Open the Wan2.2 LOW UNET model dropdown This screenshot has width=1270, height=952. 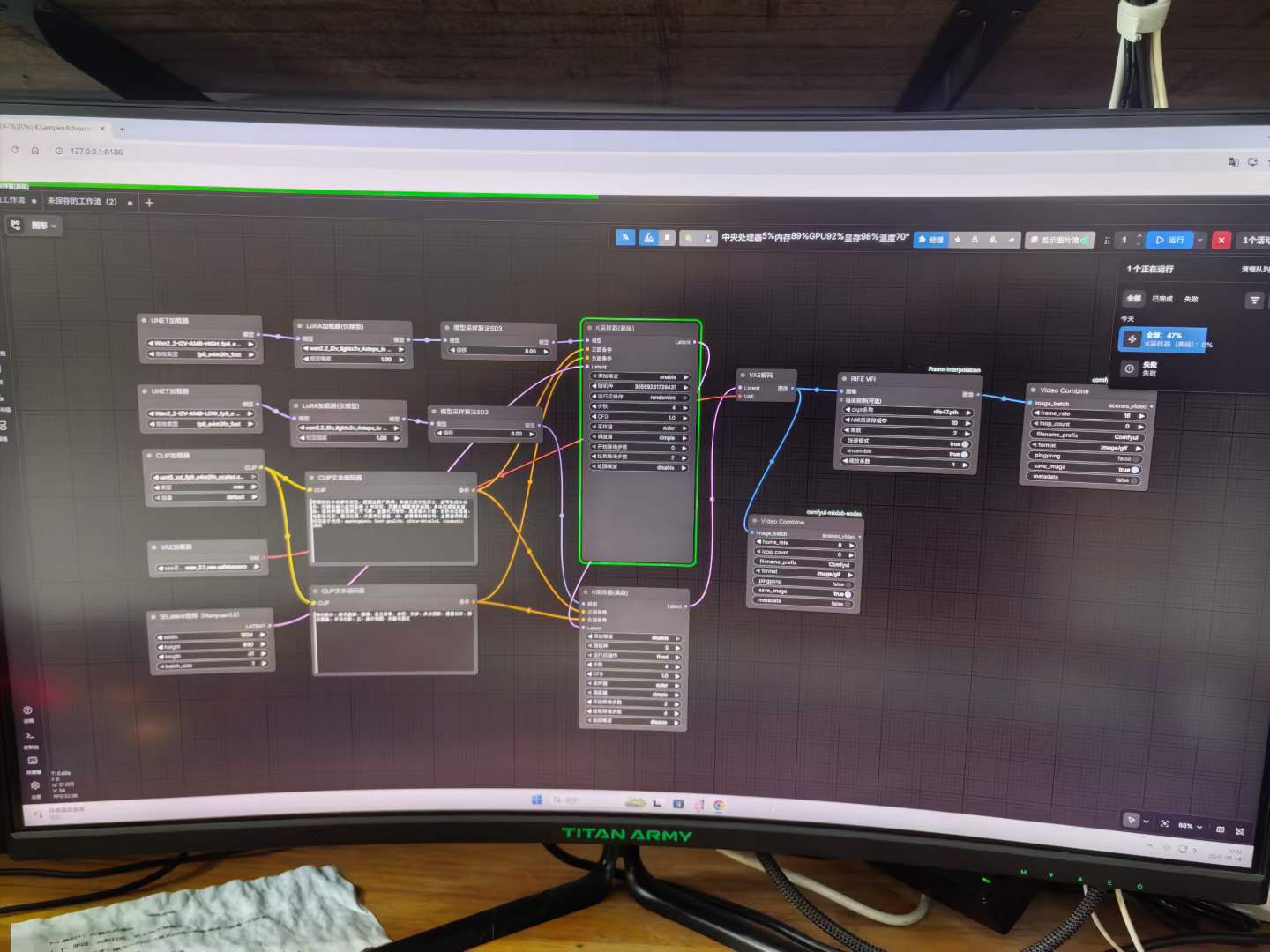coord(201,413)
